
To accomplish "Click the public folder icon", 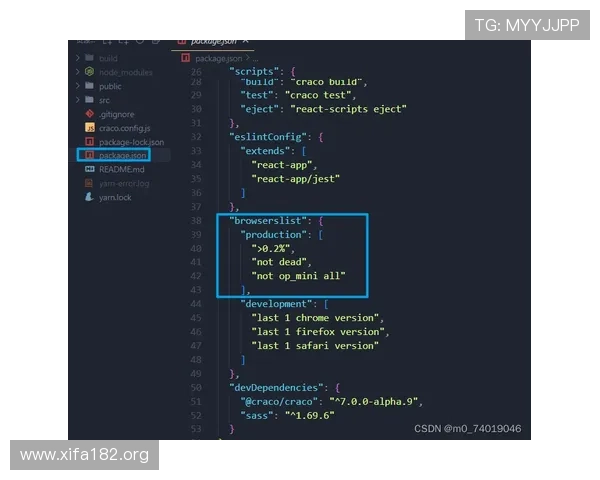I will 90,87.
